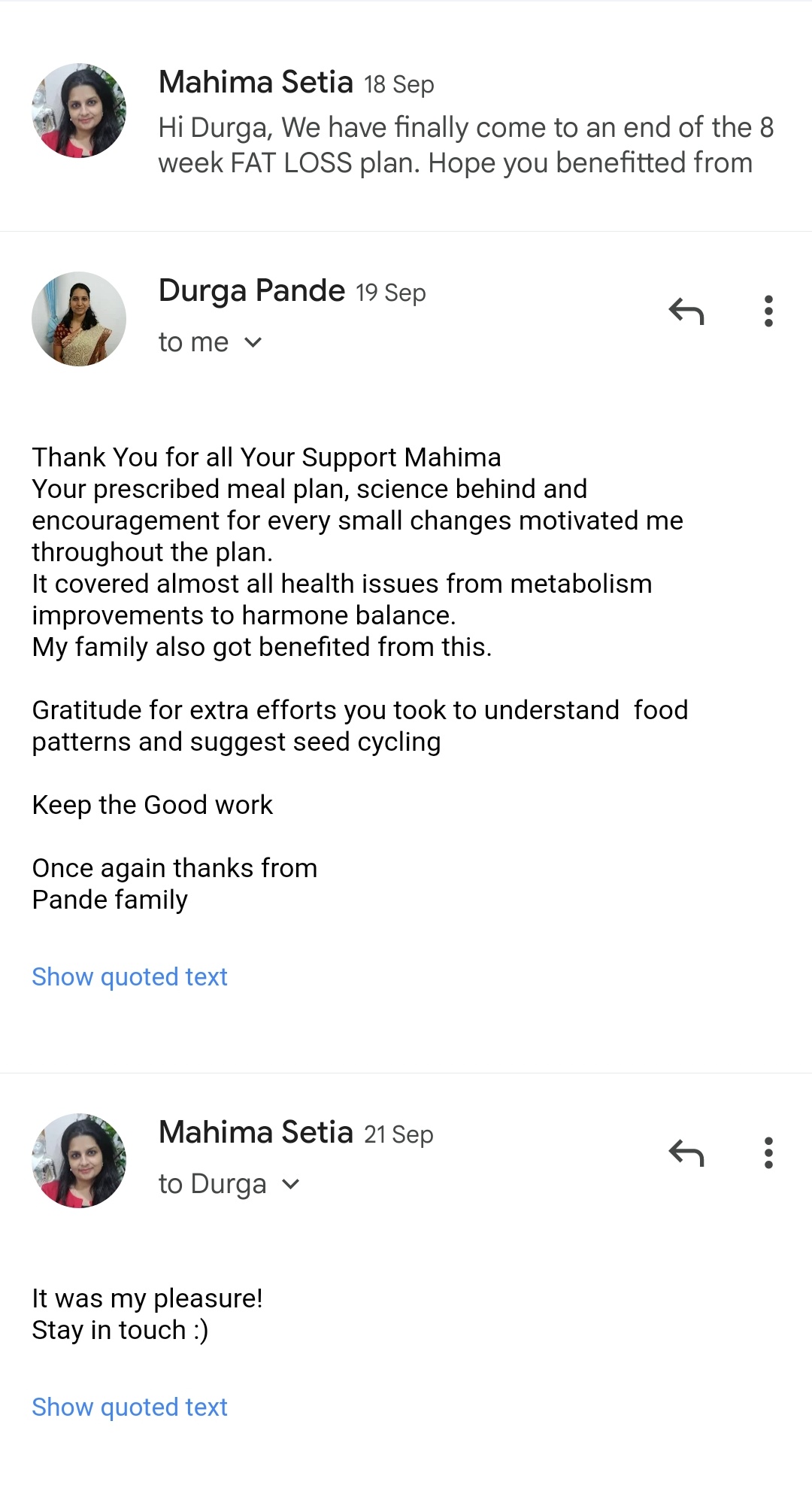Click Mahima Setia name on 21 Sep message
Viewport: 812px width, 1497px height.
click(256, 1132)
